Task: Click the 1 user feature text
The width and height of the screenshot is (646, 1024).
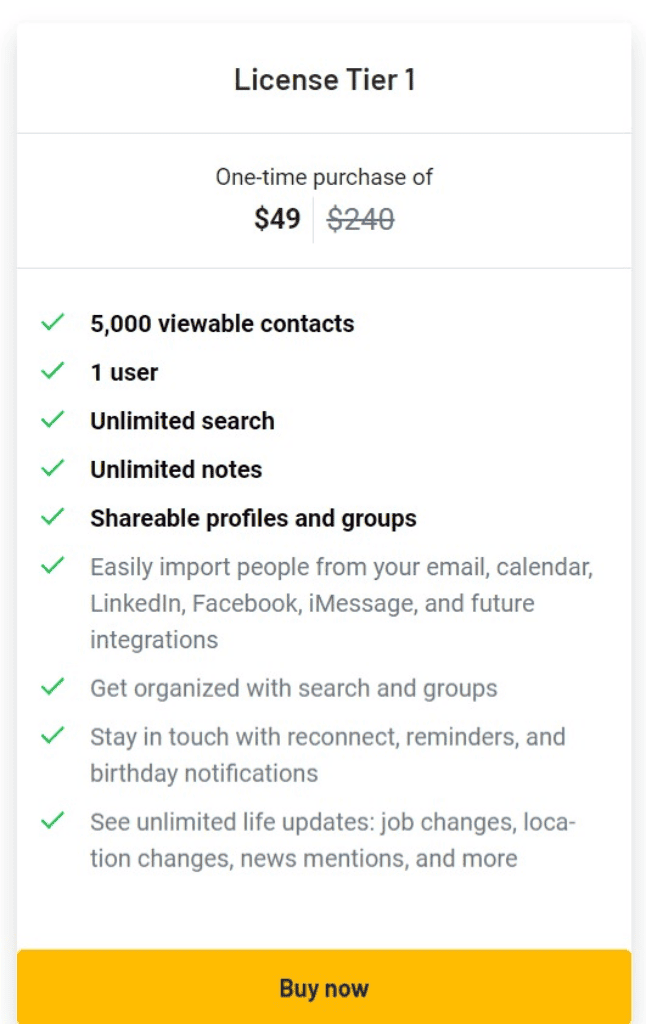Action: [x=124, y=372]
